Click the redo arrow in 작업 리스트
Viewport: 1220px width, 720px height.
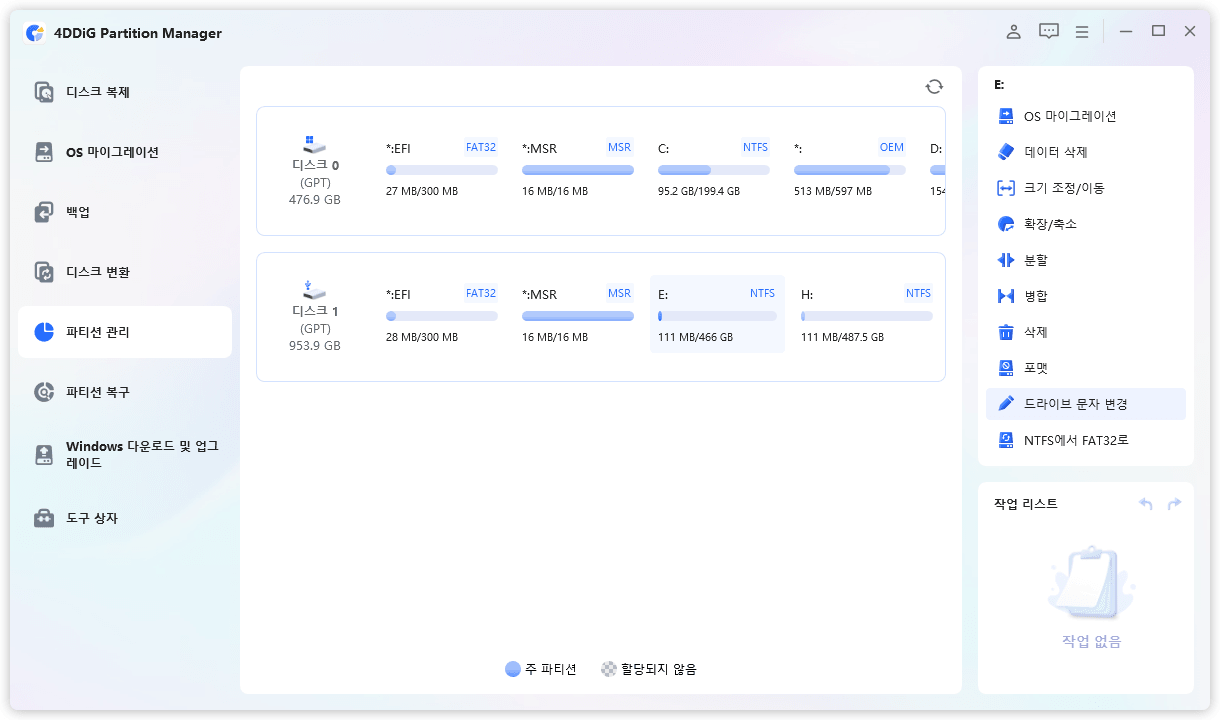tap(1174, 504)
